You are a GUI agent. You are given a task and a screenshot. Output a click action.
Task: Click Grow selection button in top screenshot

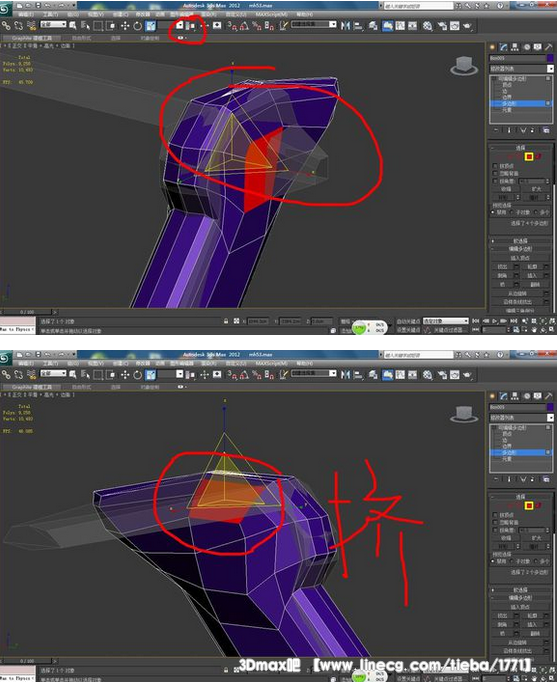click(x=537, y=189)
